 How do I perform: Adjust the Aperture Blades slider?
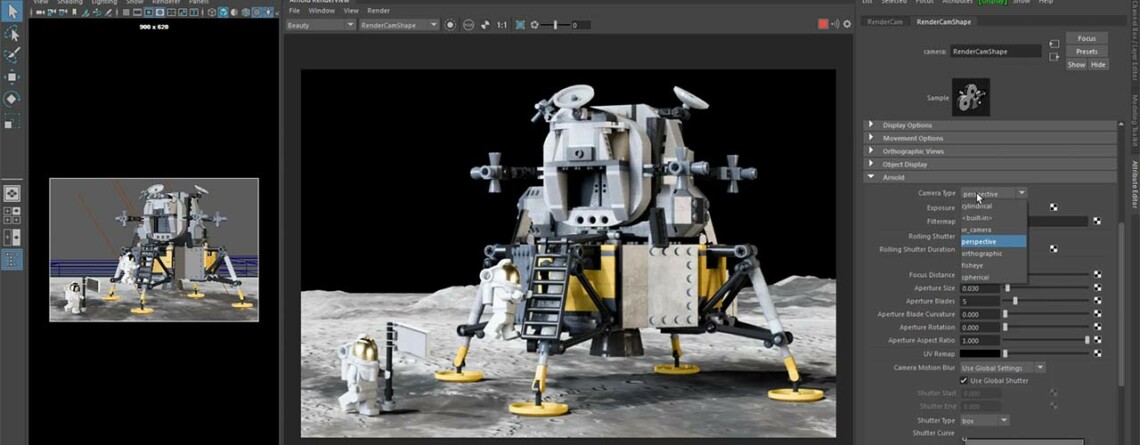coord(1016,301)
